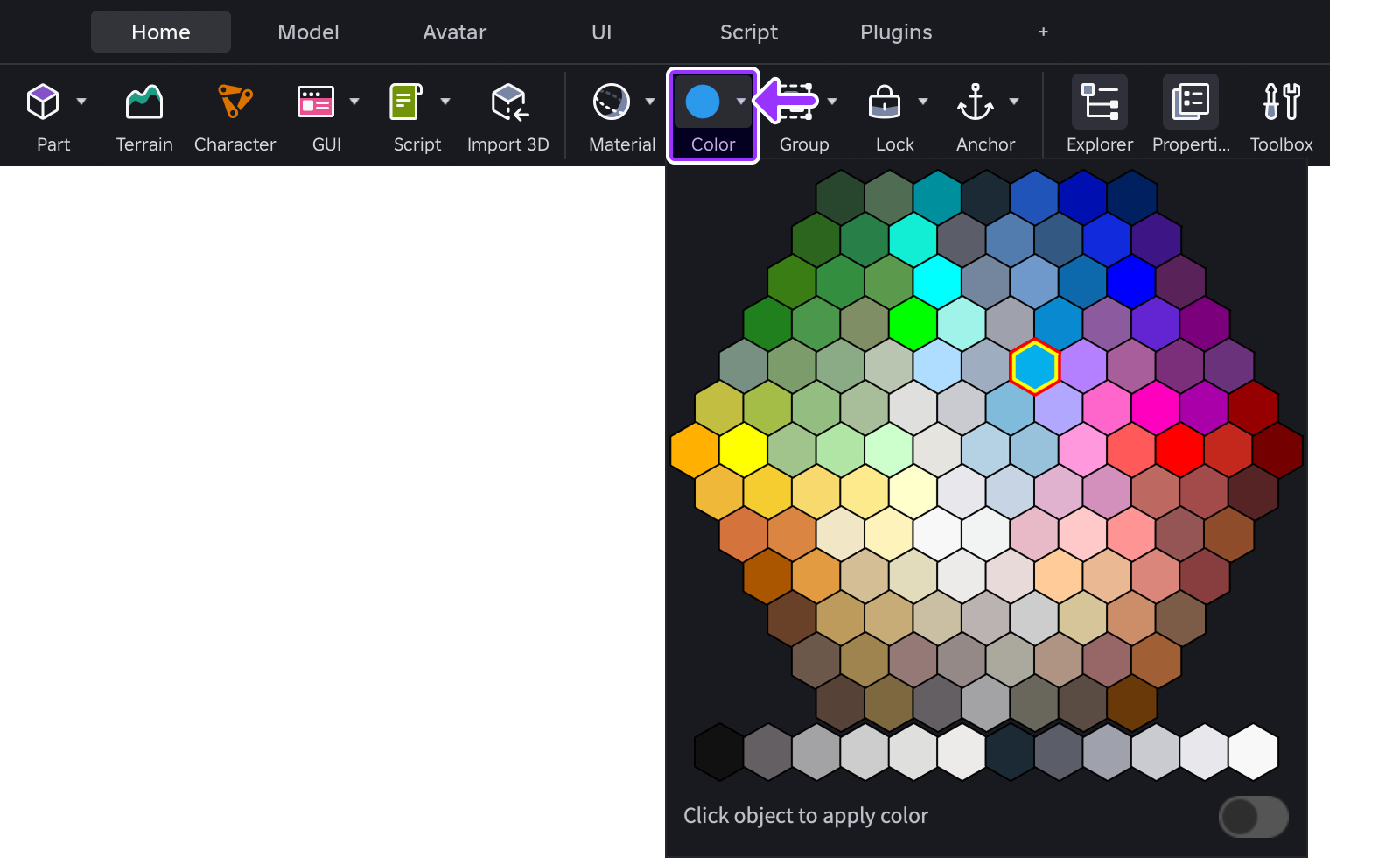Pick the bright yellow color hexagon
The width and height of the screenshot is (1400, 858).
coord(744,450)
